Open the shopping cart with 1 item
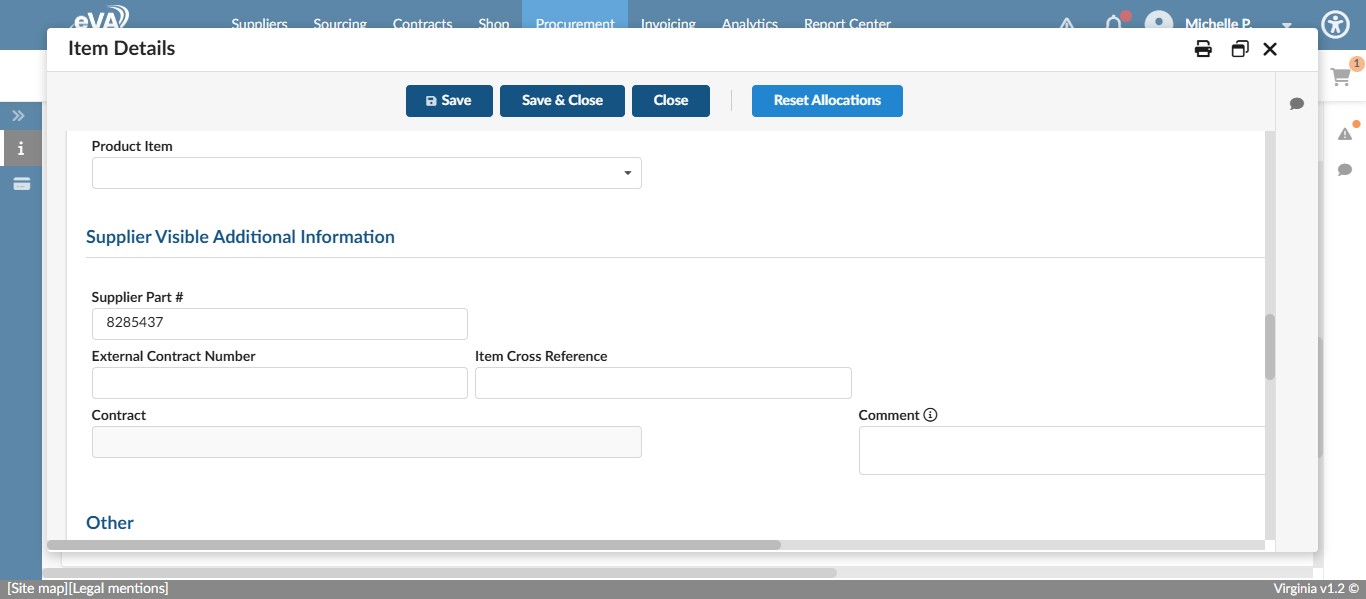This screenshot has width=1366, height=599. click(x=1341, y=77)
